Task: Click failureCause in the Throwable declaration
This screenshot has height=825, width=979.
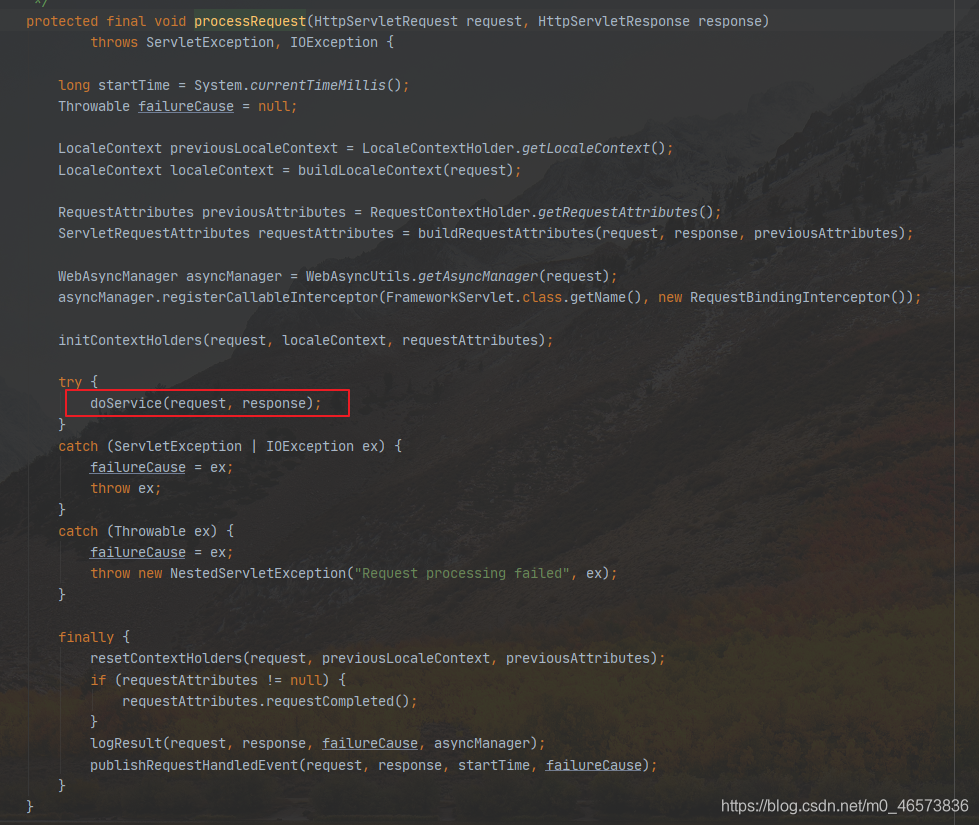Action: click(185, 106)
